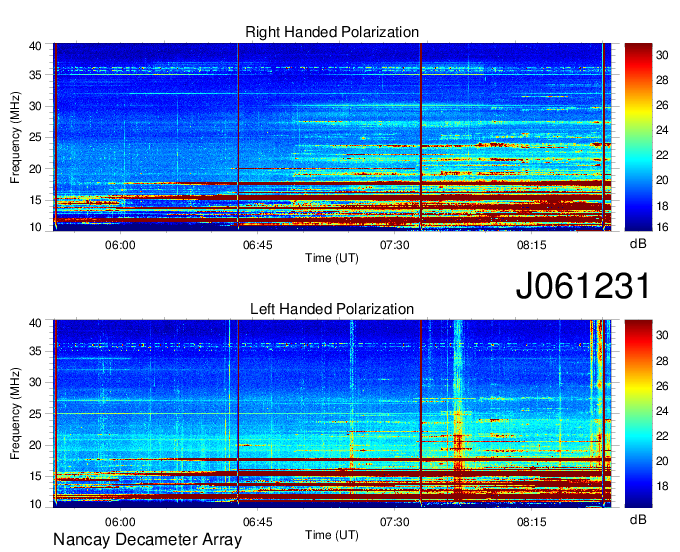
Task: Click the dB unit label under lower colorbar
Action: click(638, 519)
